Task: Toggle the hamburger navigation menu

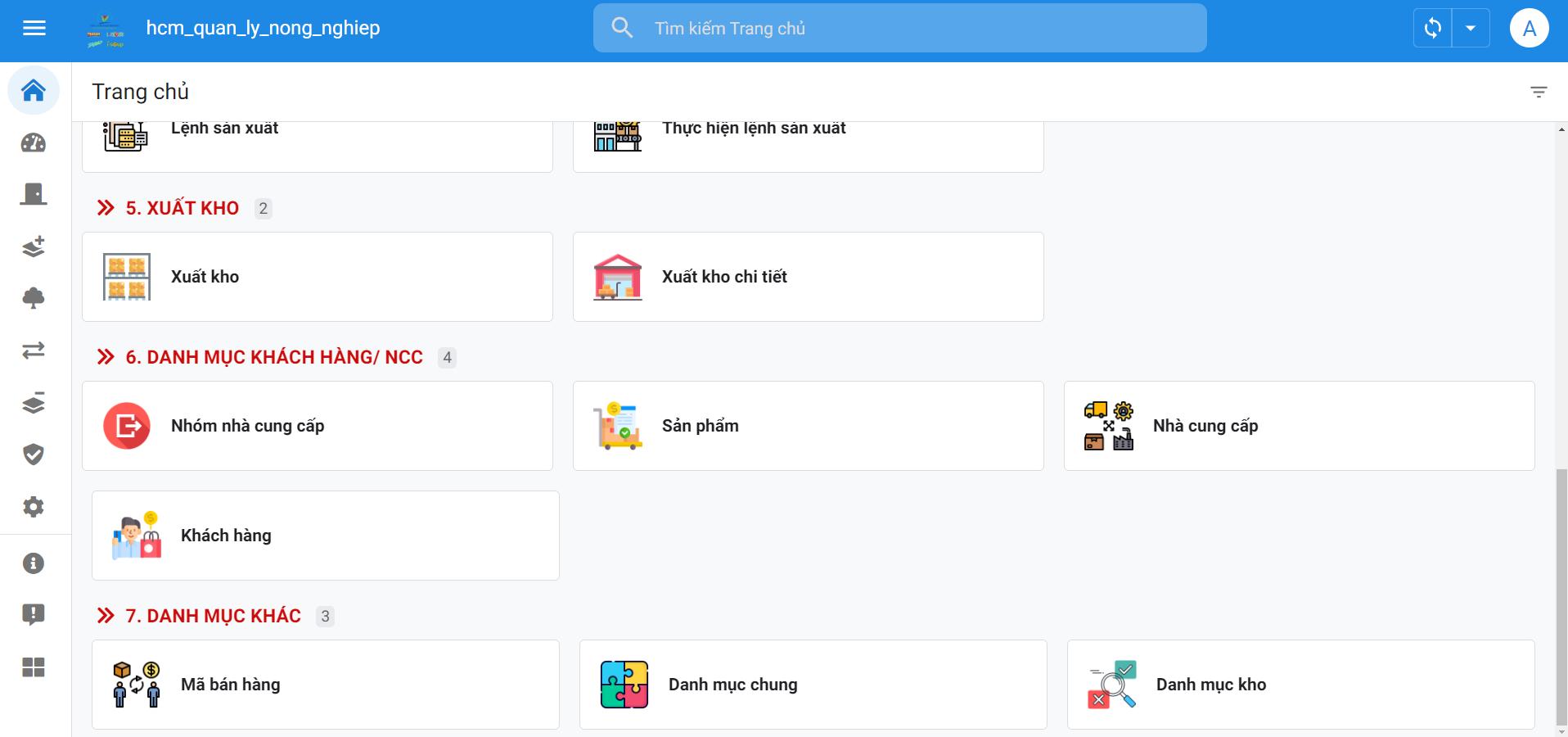Action: click(x=34, y=29)
